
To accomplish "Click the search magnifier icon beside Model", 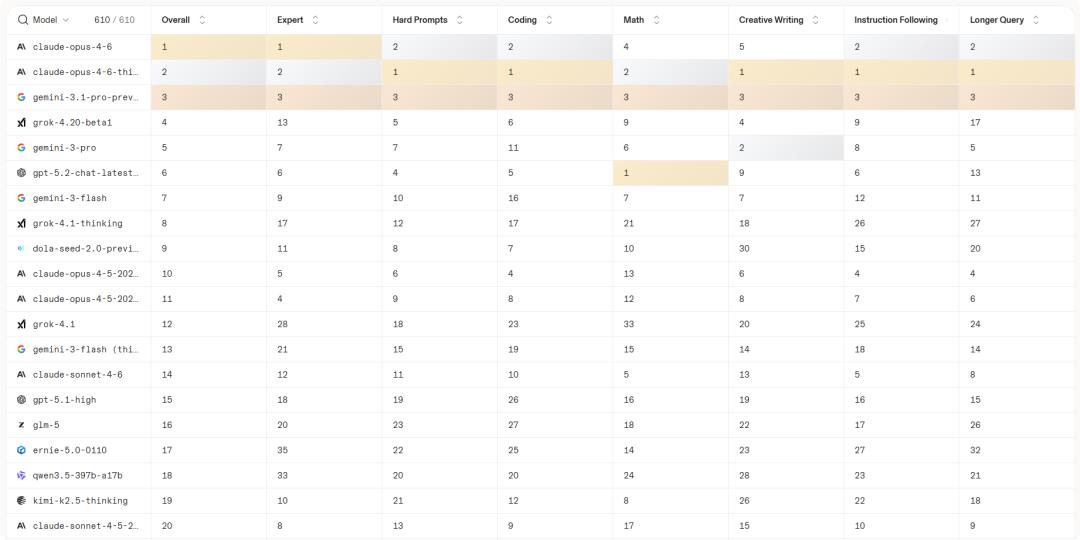I will (23, 20).
